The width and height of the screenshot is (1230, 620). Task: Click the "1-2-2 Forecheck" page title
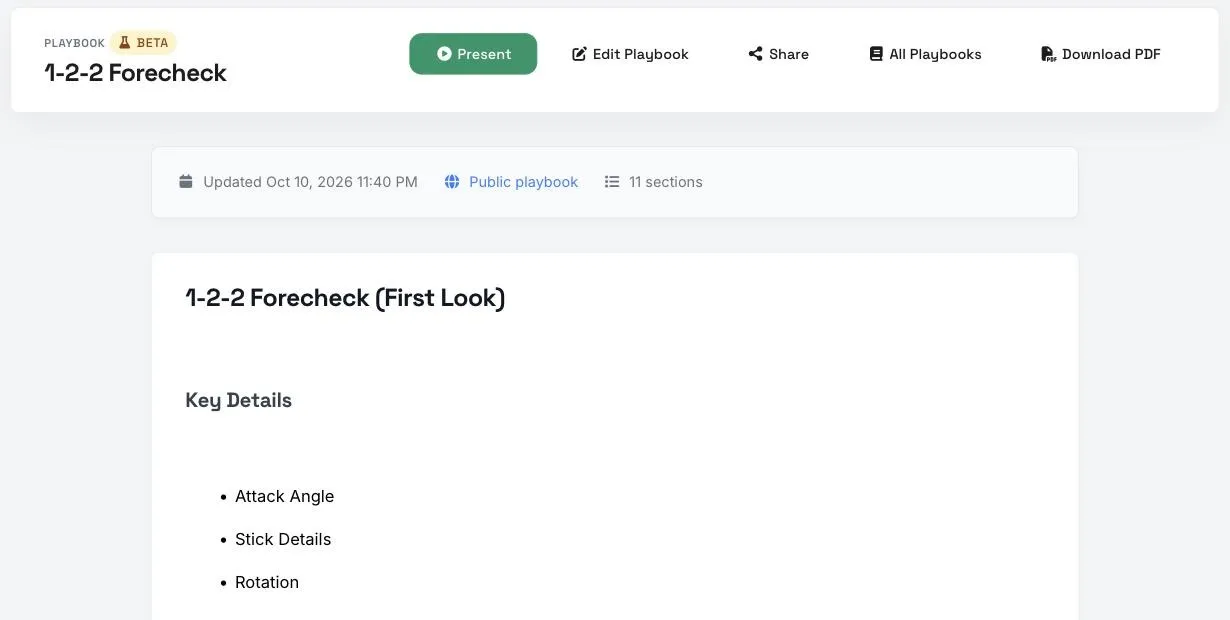[135, 73]
